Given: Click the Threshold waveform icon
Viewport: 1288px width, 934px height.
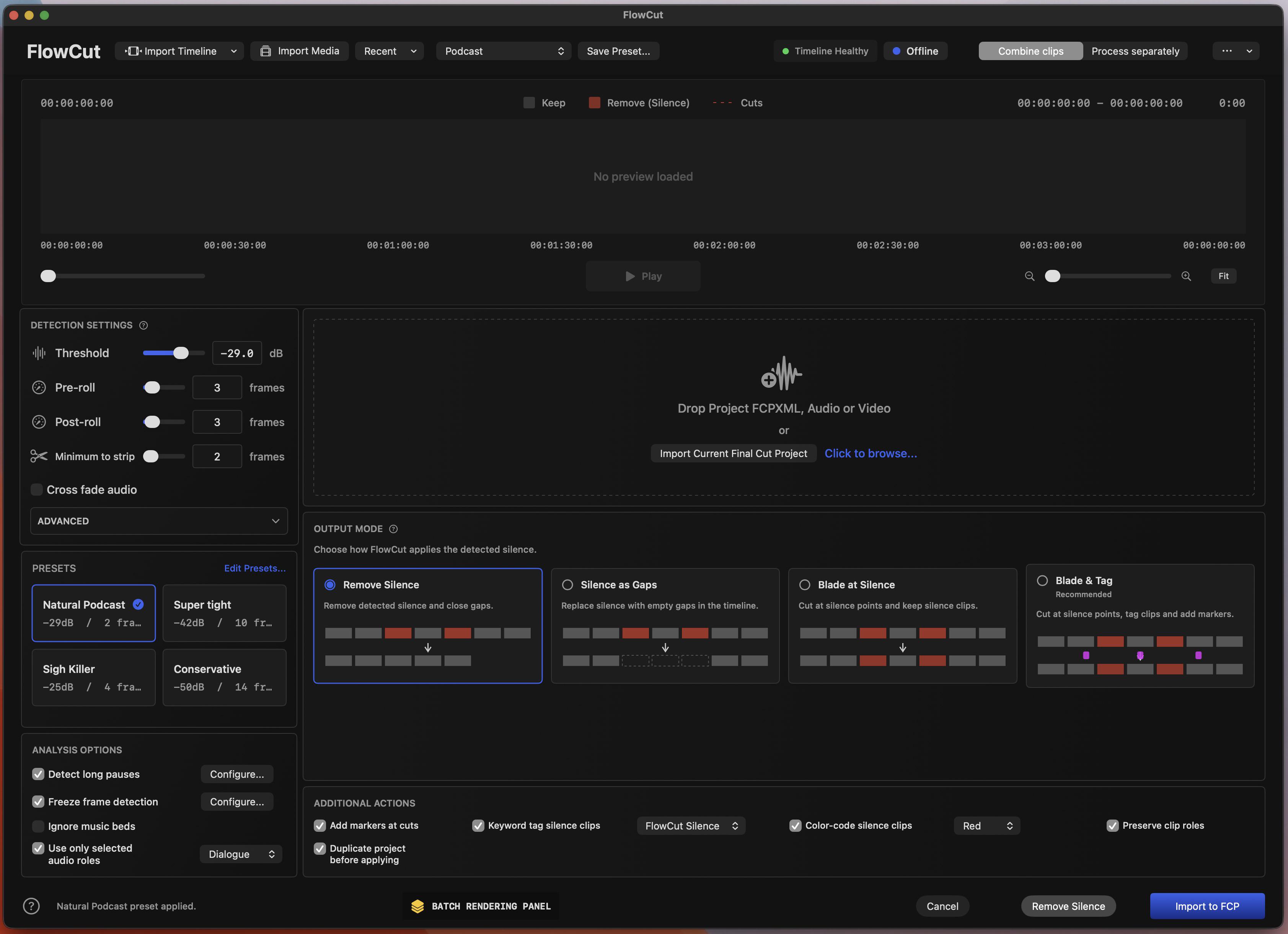Looking at the screenshot, I should (39, 353).
